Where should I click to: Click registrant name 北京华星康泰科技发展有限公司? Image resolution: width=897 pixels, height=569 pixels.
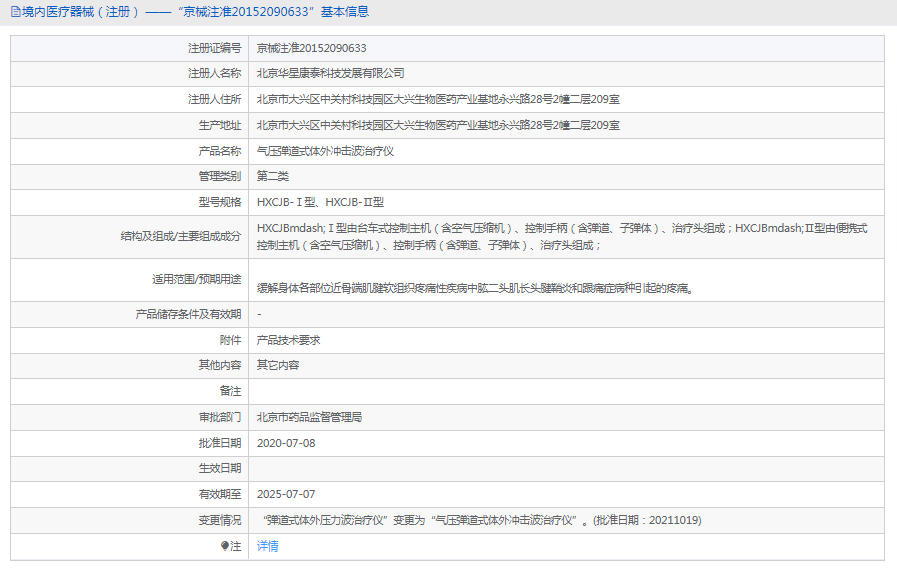pos(331,73)
